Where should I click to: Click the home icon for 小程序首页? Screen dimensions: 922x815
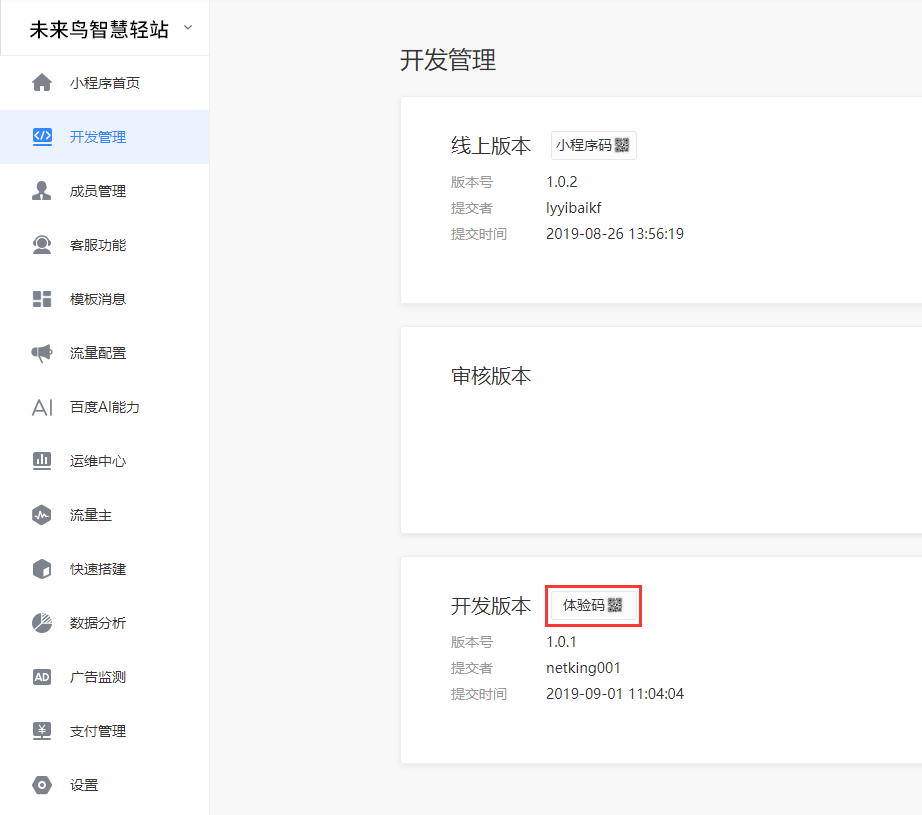[x=42, y=83]
